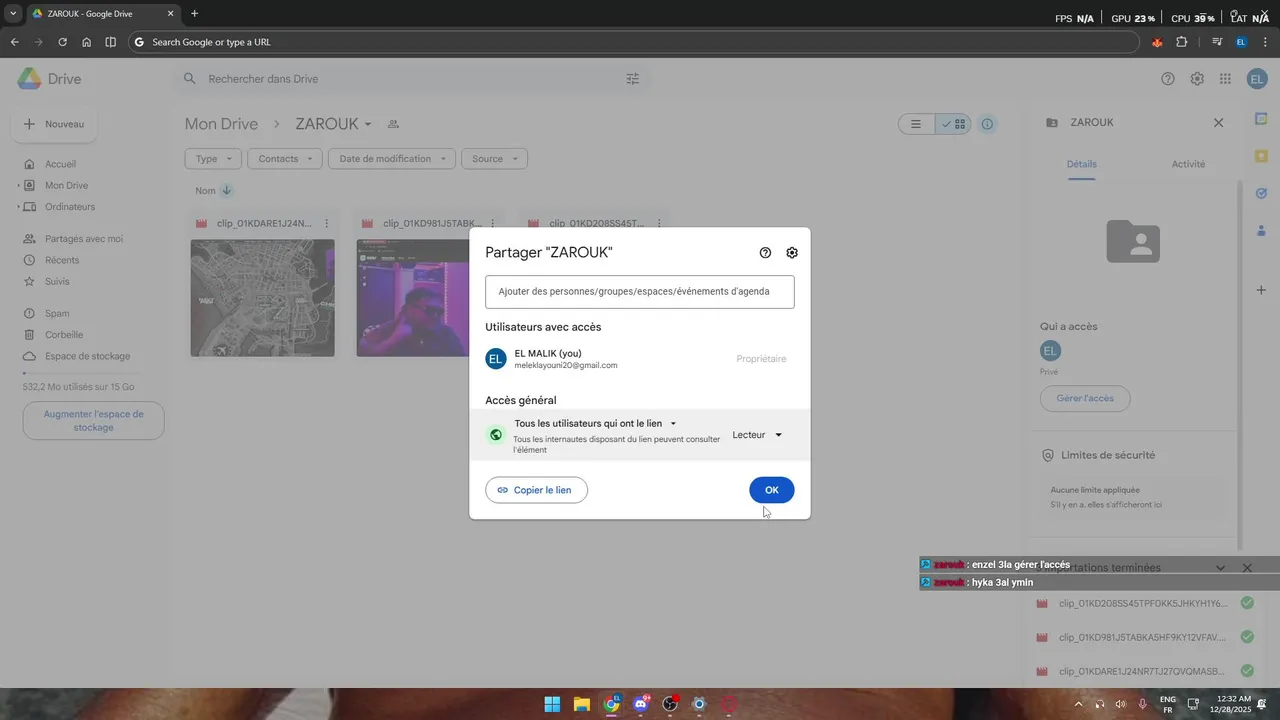Image resolution: width=1280 pixels, height=720 pixels.
Task: Open the Contacts side panel icon
Action: [x=1261, y=230]
